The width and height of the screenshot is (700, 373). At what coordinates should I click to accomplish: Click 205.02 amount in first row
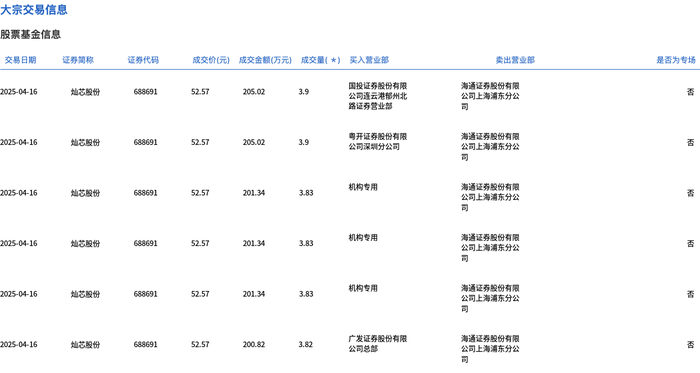[254, 91]
